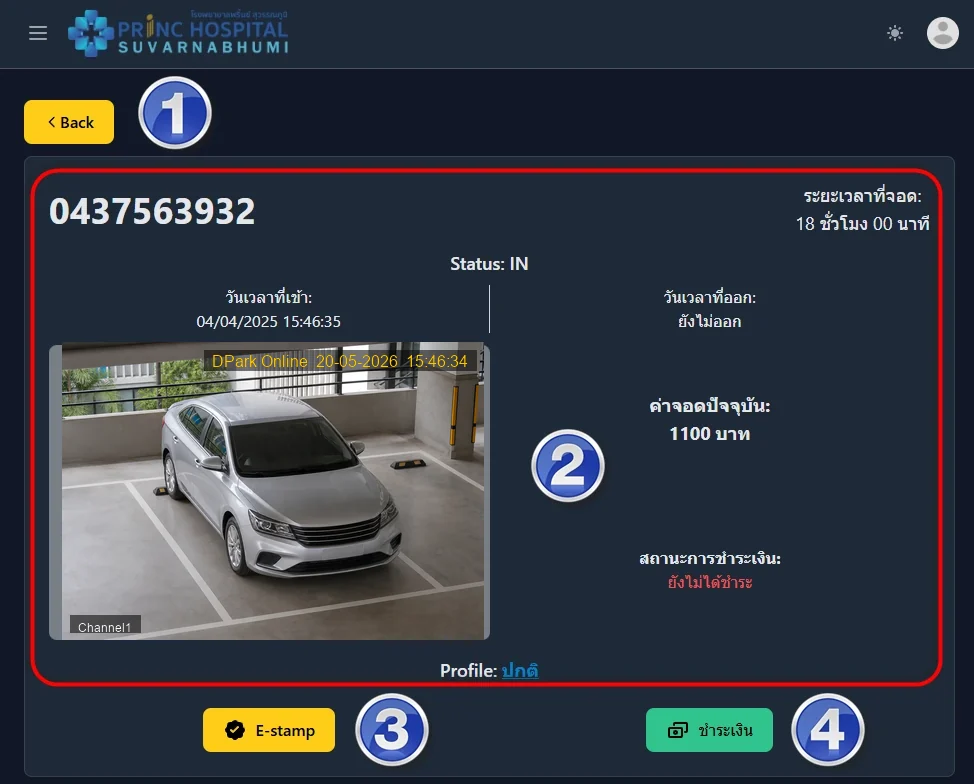Select entry time 04/04/2025 15:46:35
Viewport: 974px width, 784px height.
tap(268, 322)
